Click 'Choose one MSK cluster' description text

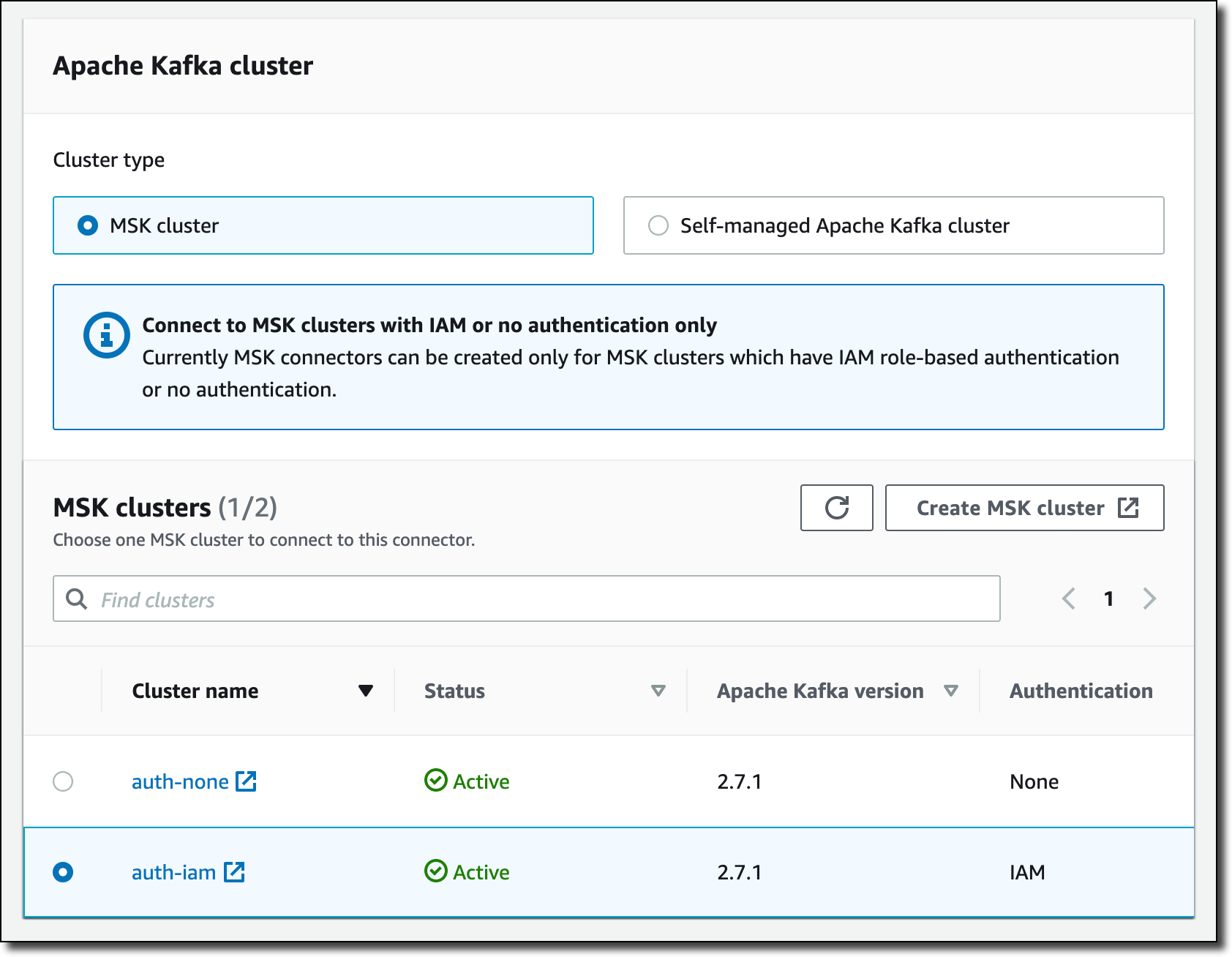264,540
